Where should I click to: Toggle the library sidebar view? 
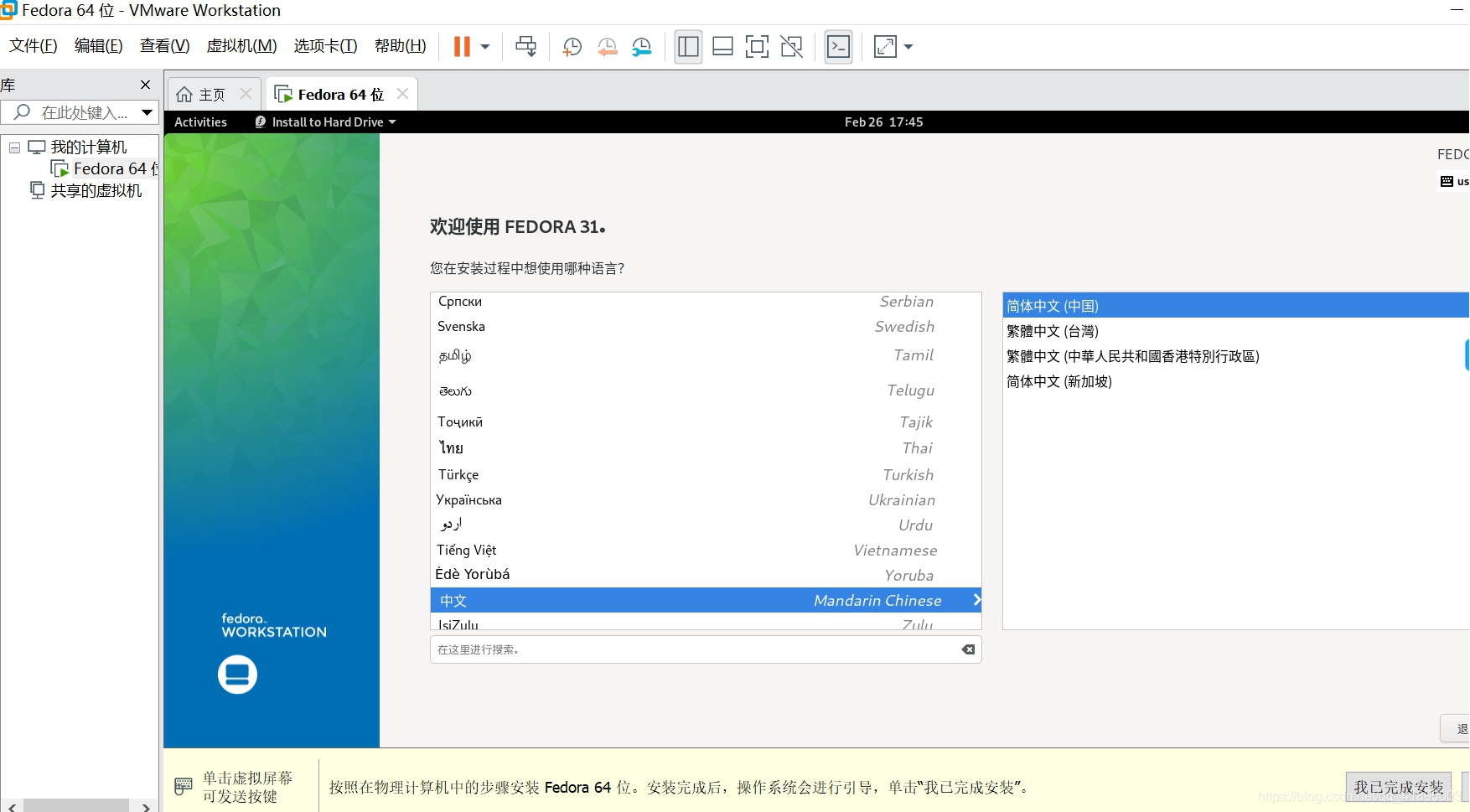click(x=688, y=47)
